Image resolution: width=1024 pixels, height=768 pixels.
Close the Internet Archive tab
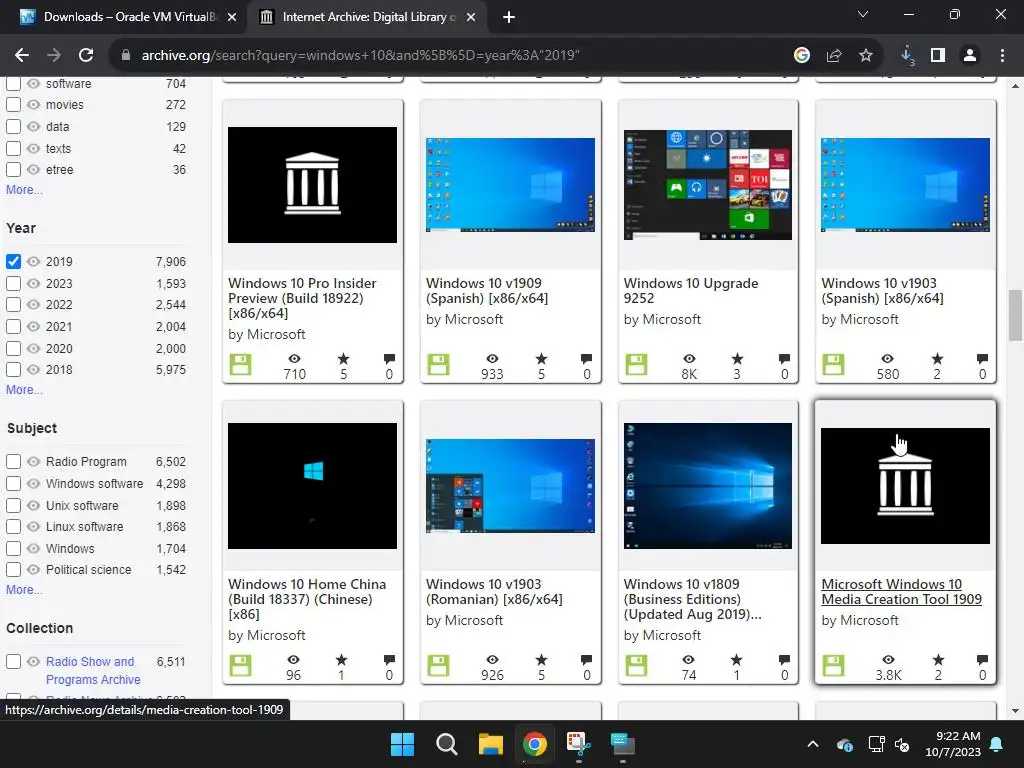click(471, 18)
